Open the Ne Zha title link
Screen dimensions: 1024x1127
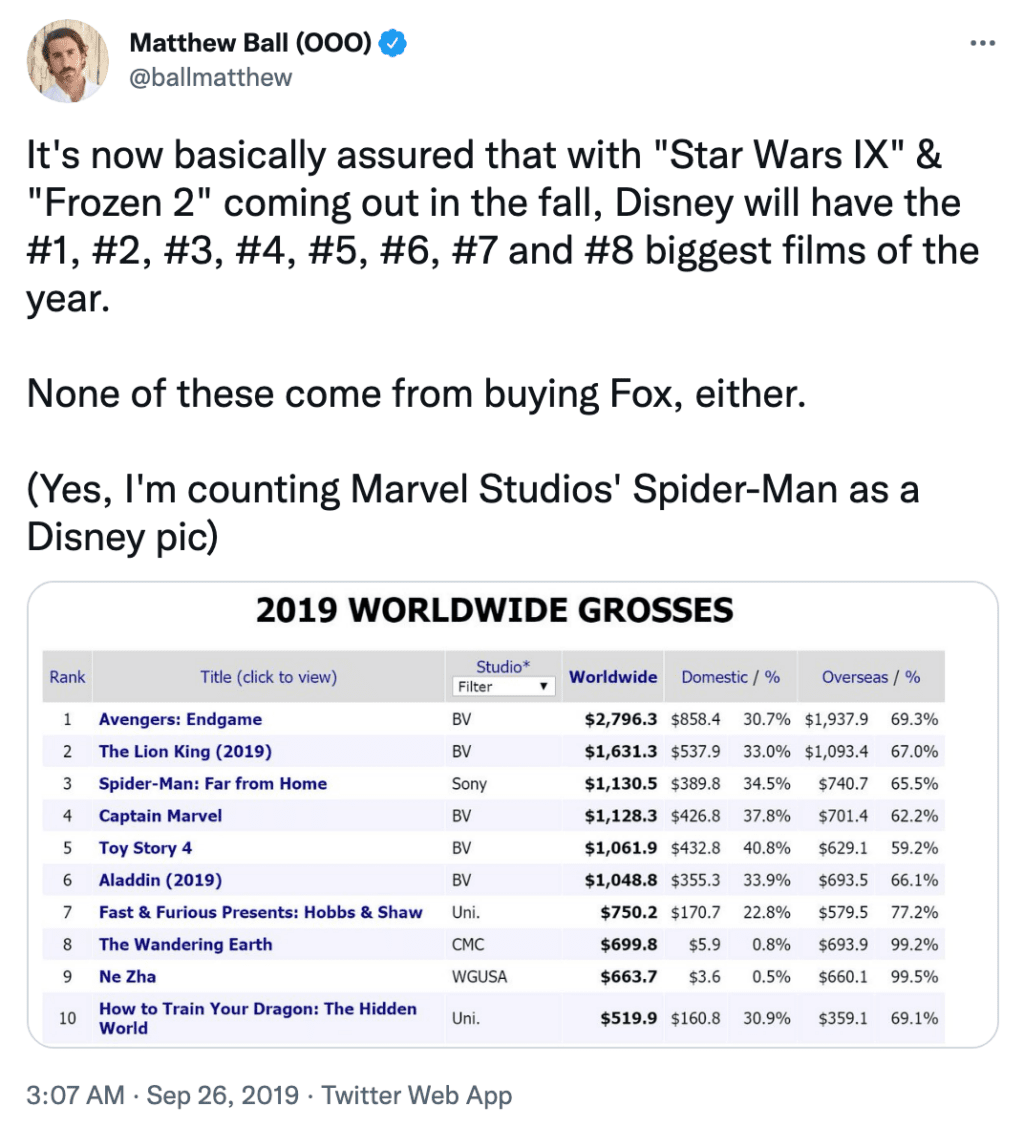(x=127, y=976)
